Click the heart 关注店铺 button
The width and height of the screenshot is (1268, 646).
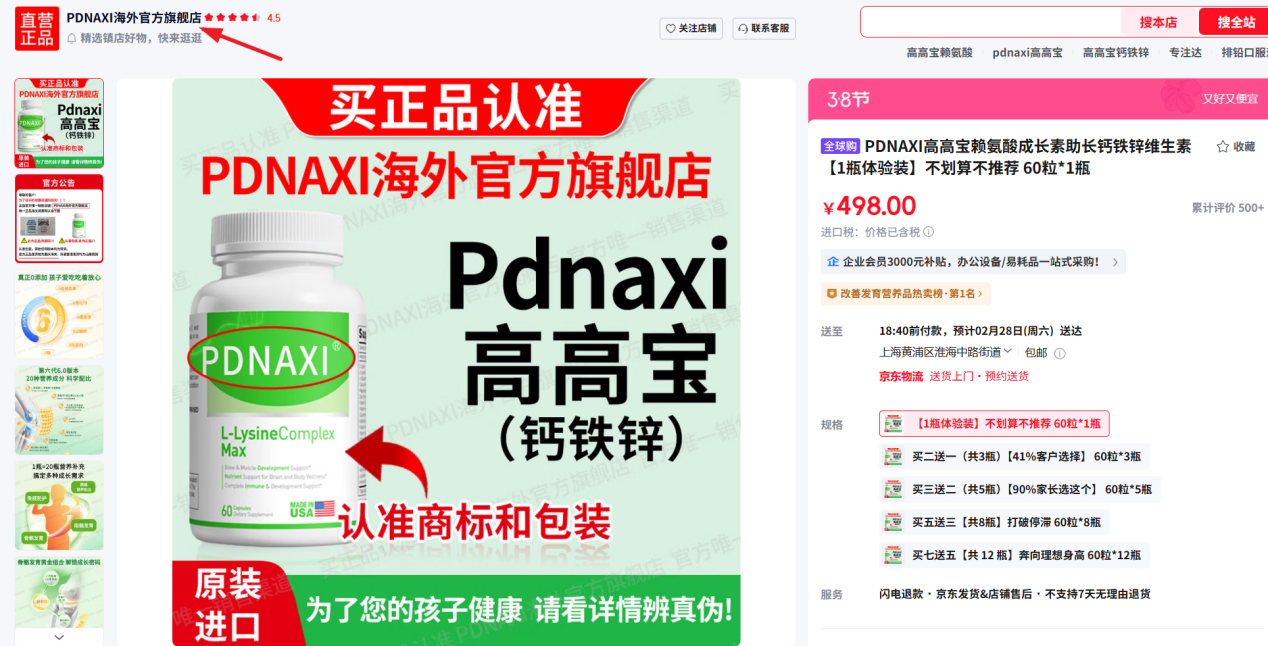692,28
